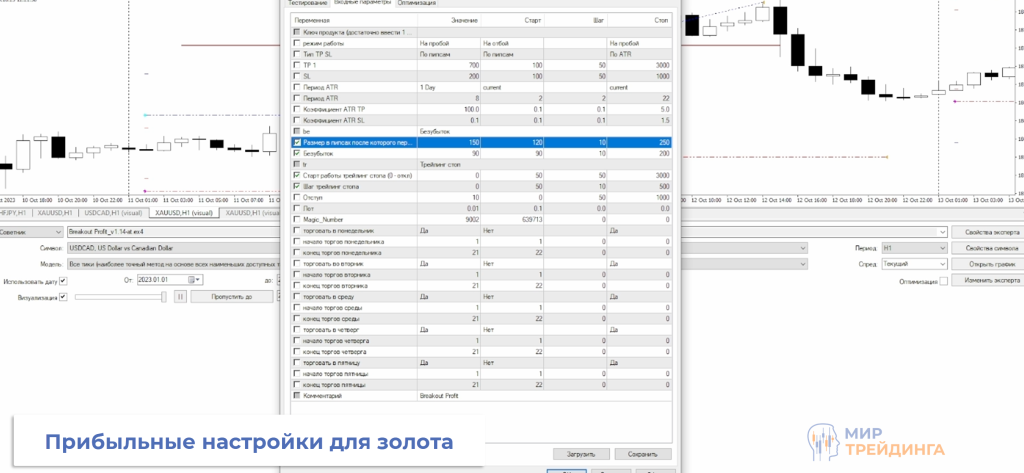Select the USDCAD,H1 (visual) chart tab
Image resolution: width=1024 pixels, height=473 pixels.
[x=112, y=213]
